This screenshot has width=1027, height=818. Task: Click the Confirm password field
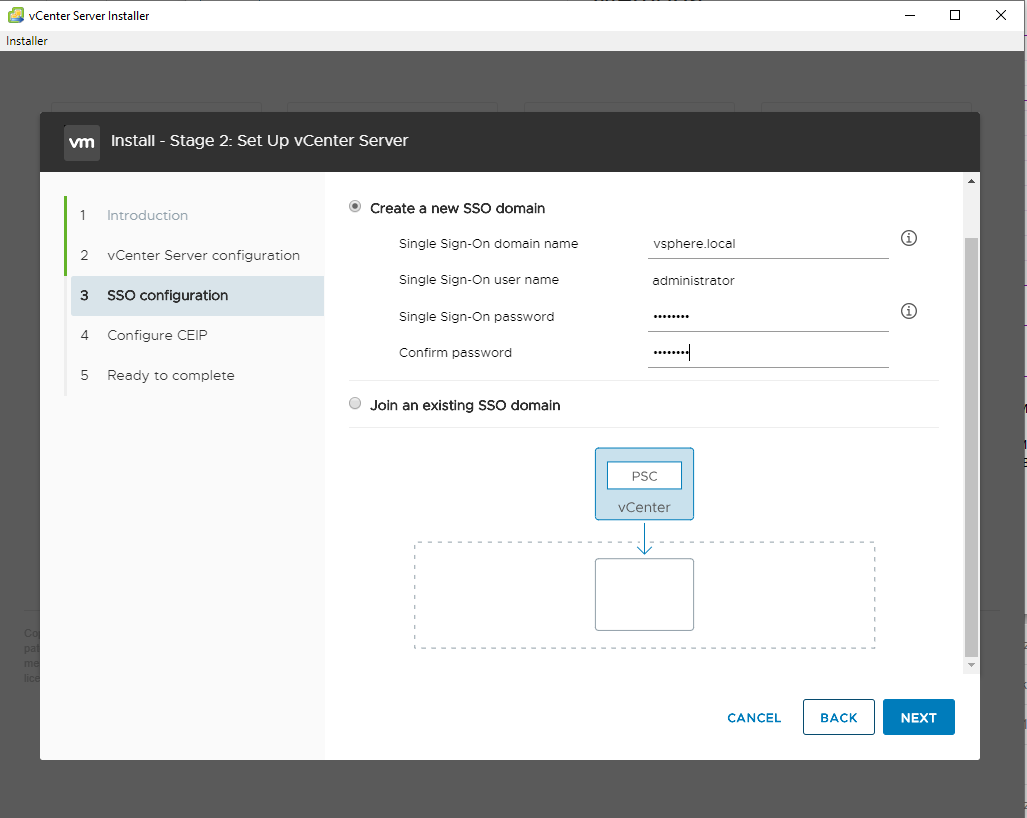[x=768, y=353]
